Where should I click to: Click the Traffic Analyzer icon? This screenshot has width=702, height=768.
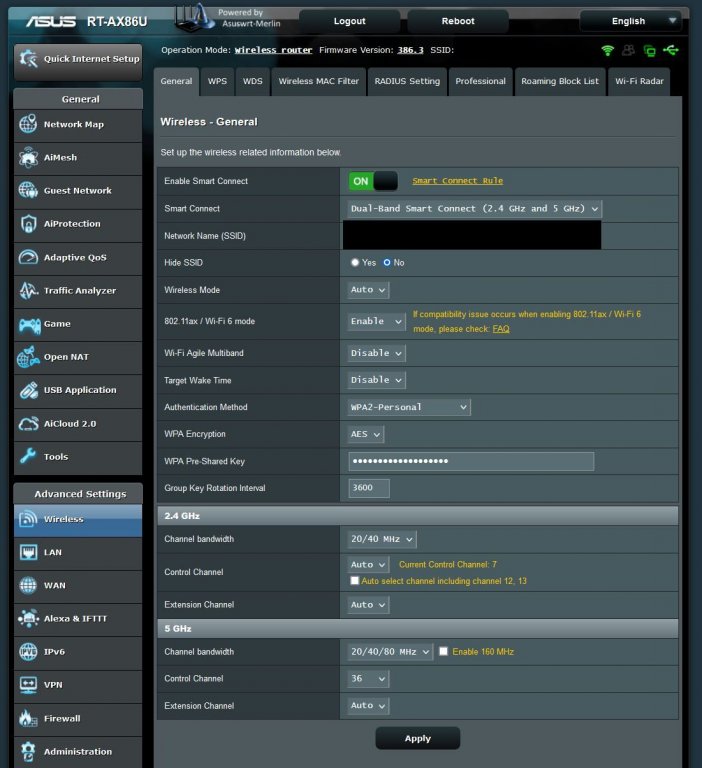point(28,290)
